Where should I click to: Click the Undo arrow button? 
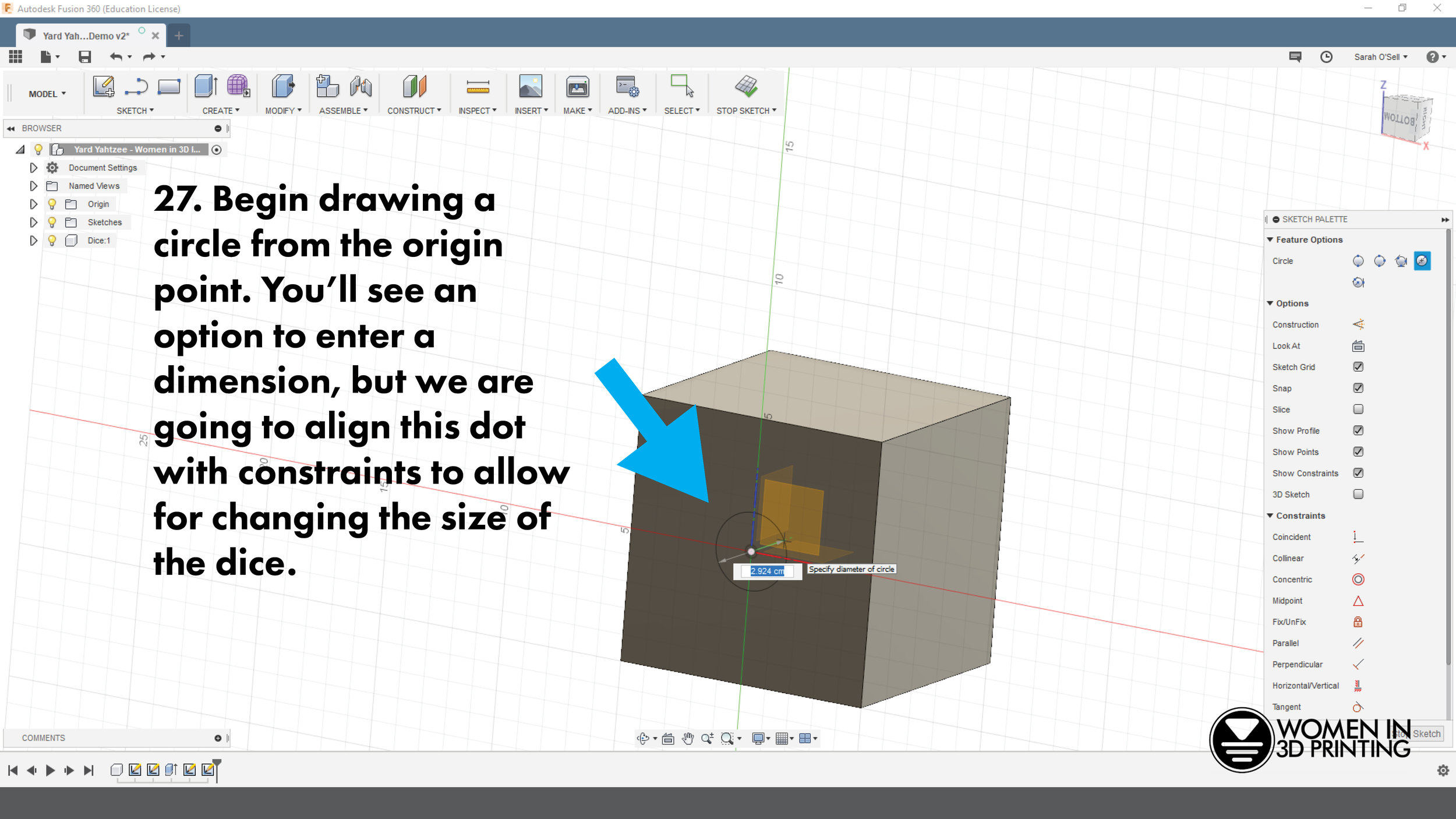click(116, 57)
